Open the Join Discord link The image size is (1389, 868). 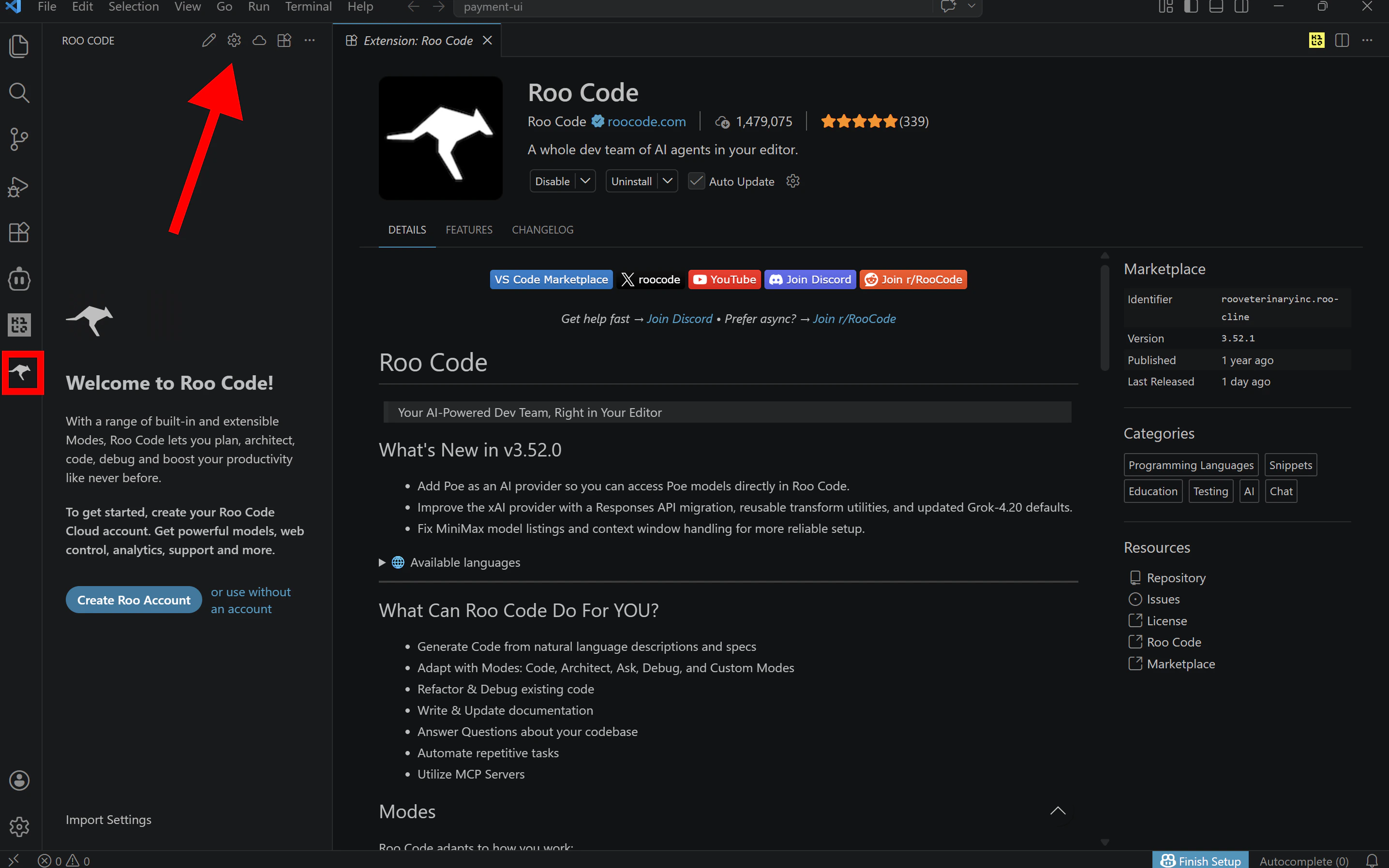[x=809, y=280]
